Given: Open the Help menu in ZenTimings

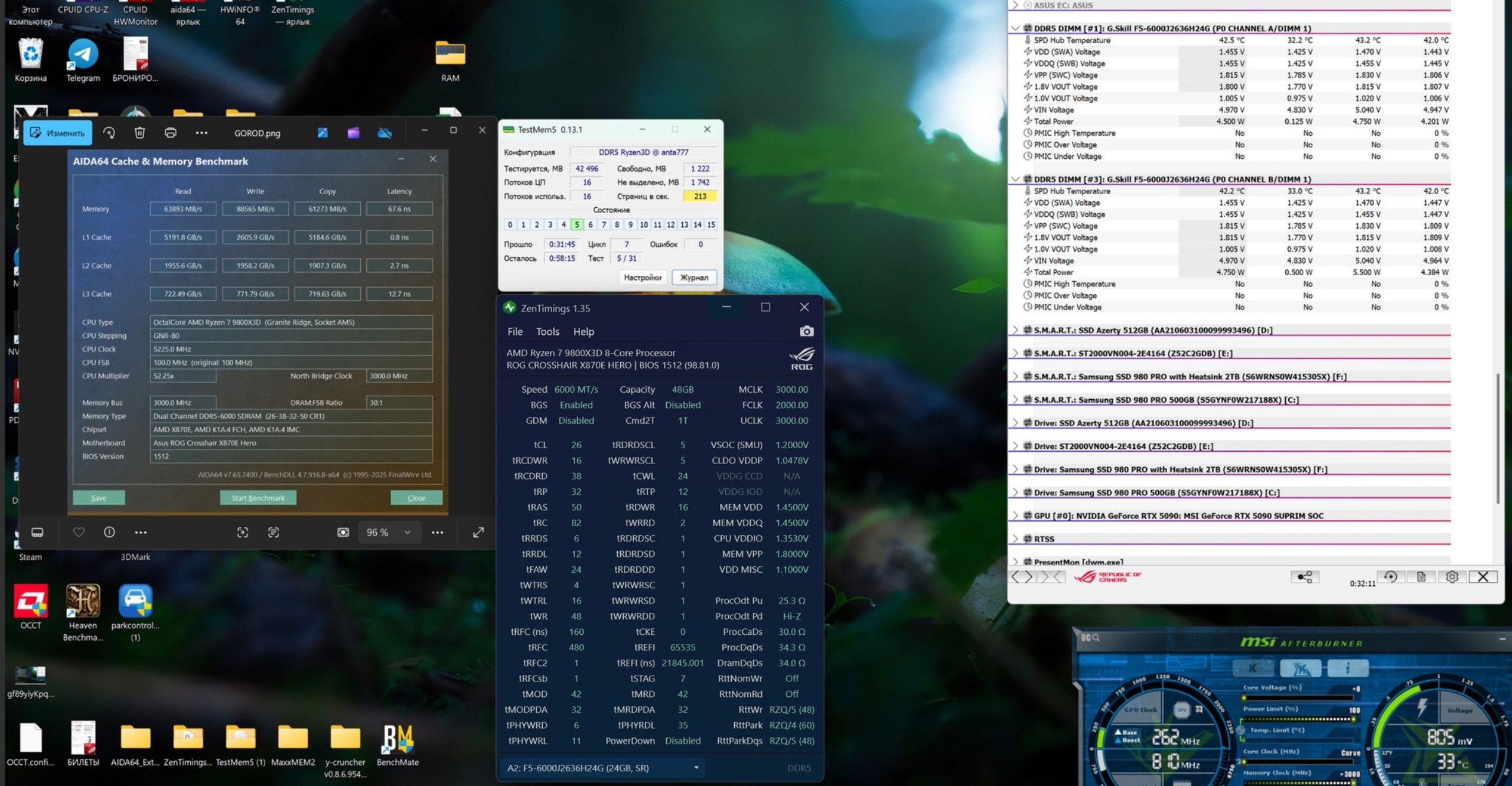Looking at the screenshot, I should 583,332.
